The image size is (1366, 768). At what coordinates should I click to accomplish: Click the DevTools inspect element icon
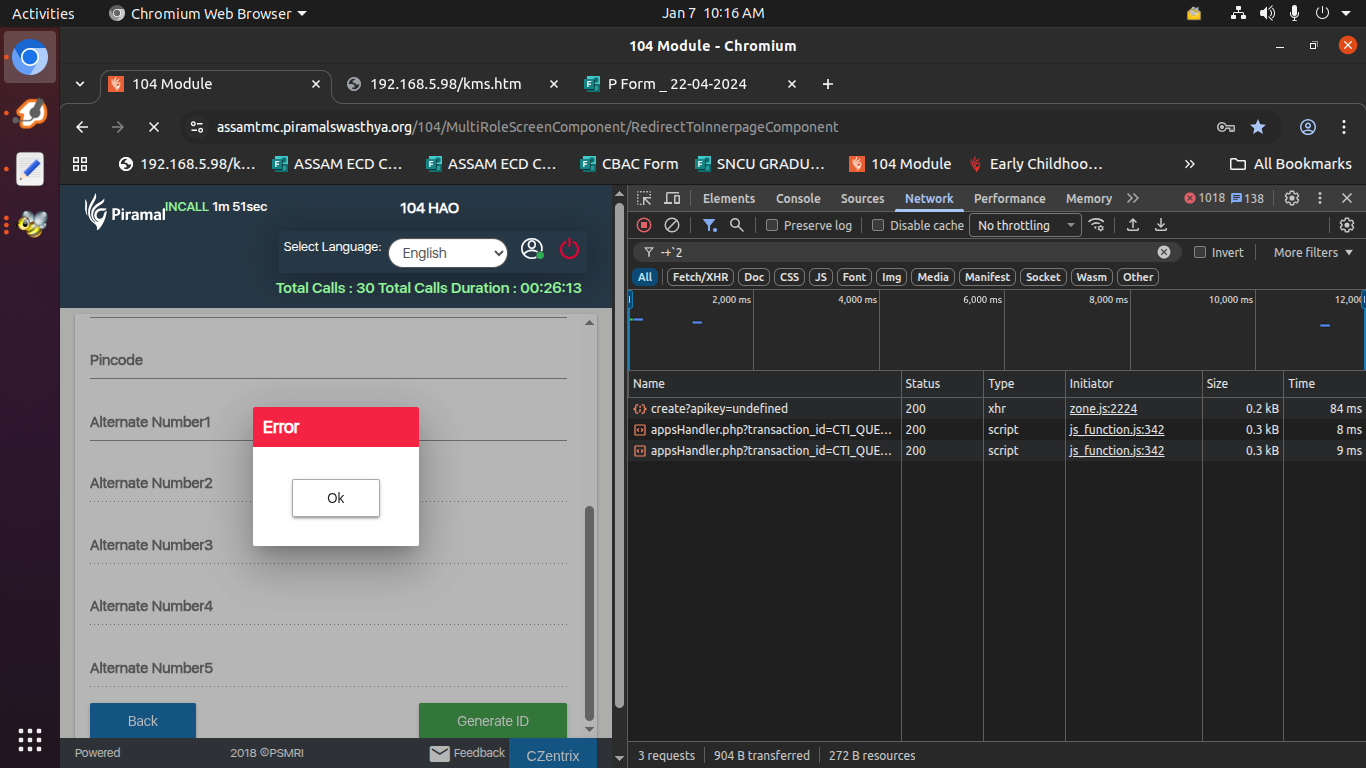coord(644,198)
